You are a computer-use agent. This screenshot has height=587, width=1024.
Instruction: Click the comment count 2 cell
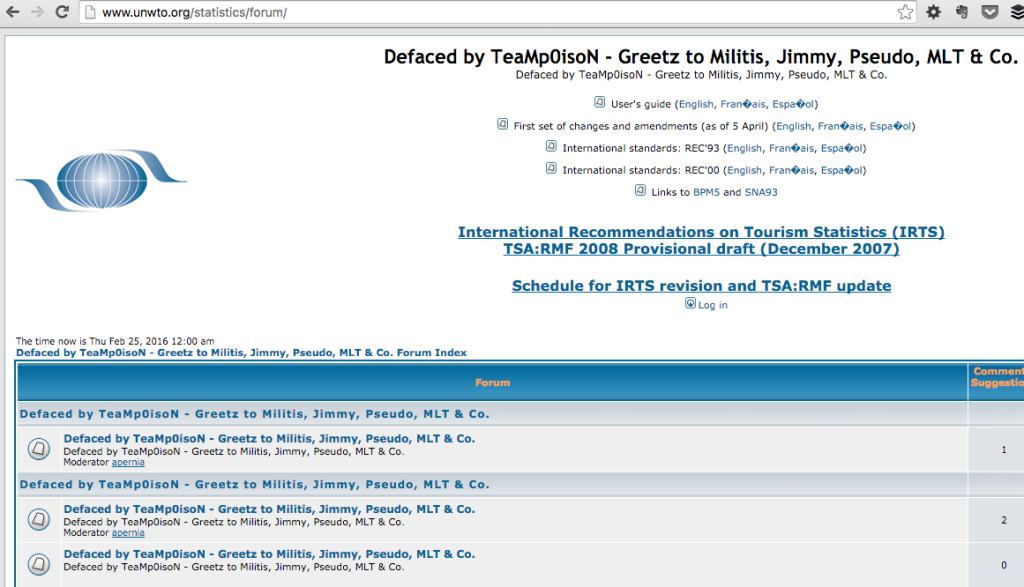pos(997,520)
